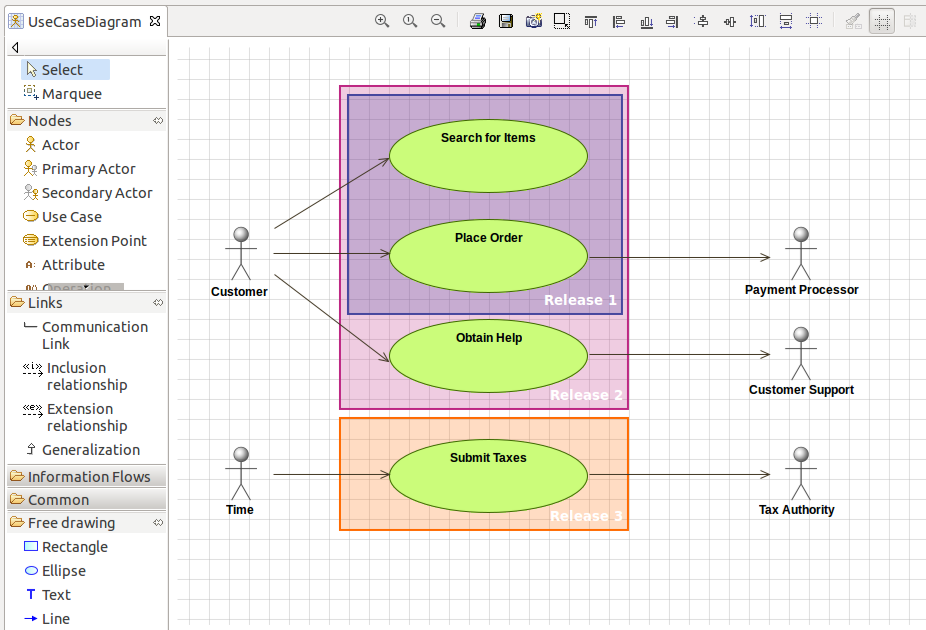Reset zoom to 100% icon
Viewport: 926px width, 630px height.
410,21
